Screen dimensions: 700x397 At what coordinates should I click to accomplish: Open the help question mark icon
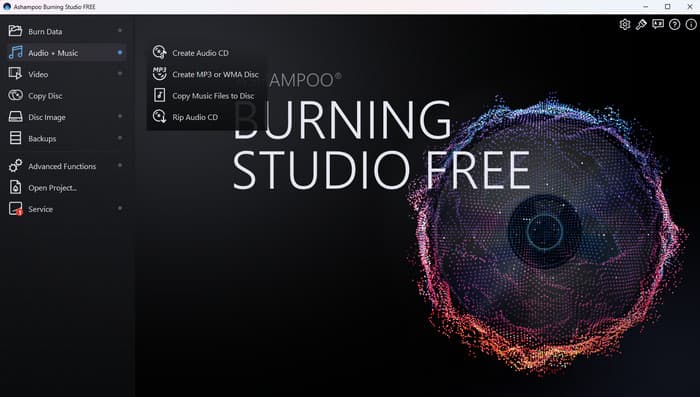[674, 24]
